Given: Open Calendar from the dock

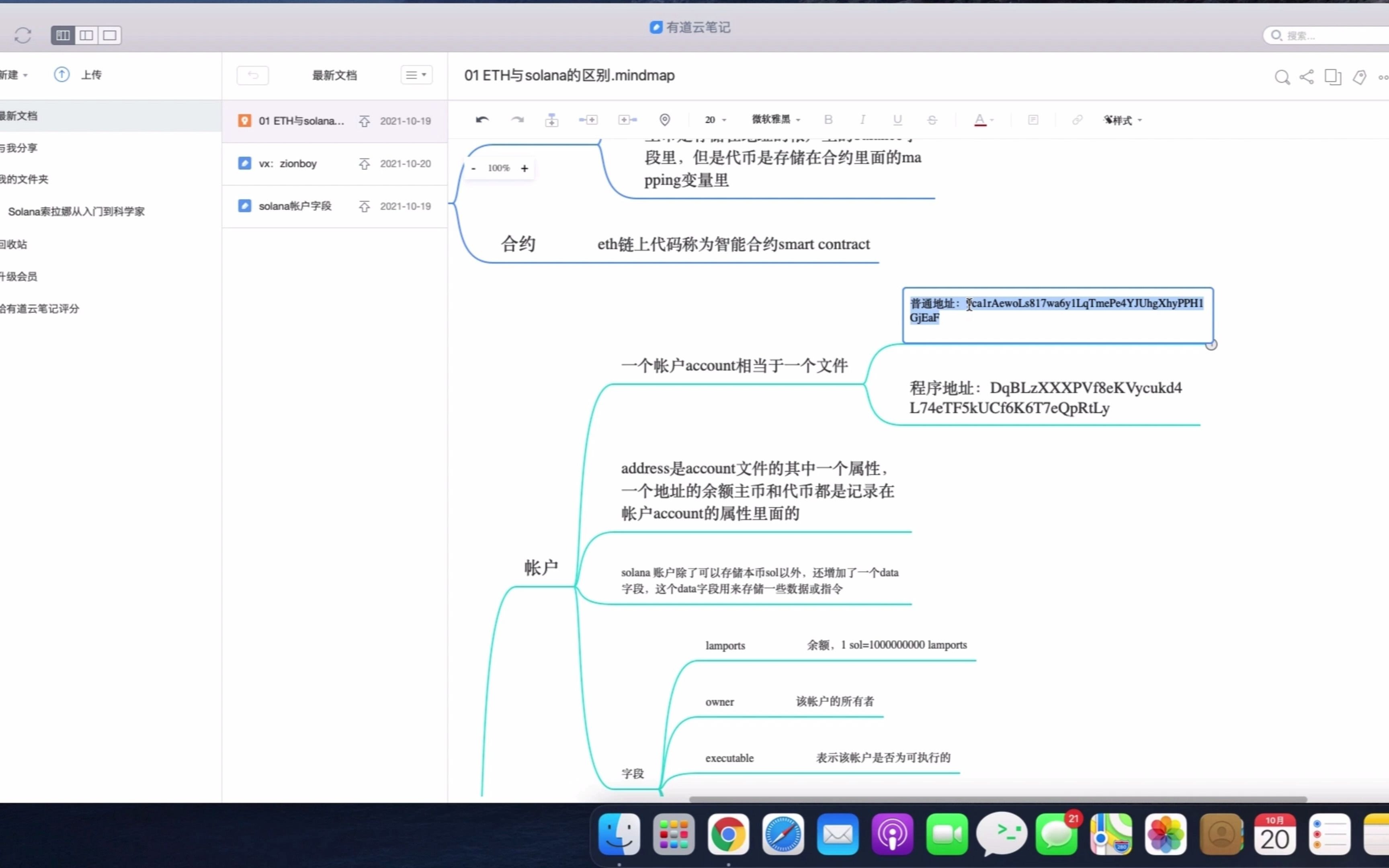Looking at the screenshot, I should 1275,834.
